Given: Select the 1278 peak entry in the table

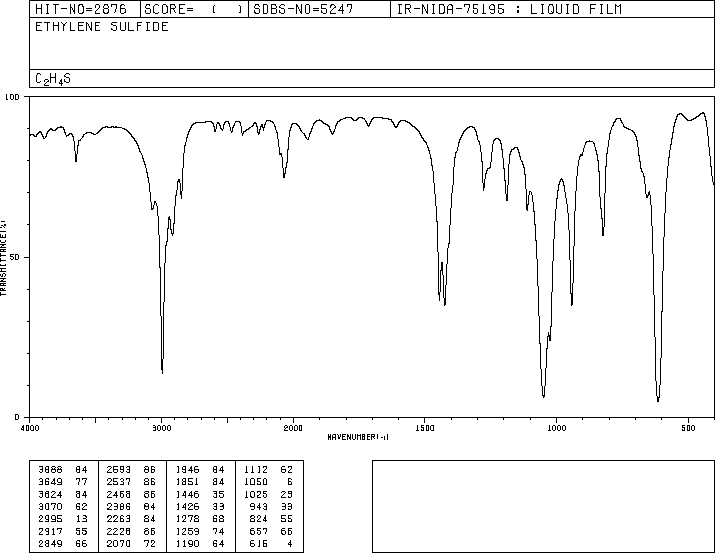Looking at the screenshot, I should (200, 519).
